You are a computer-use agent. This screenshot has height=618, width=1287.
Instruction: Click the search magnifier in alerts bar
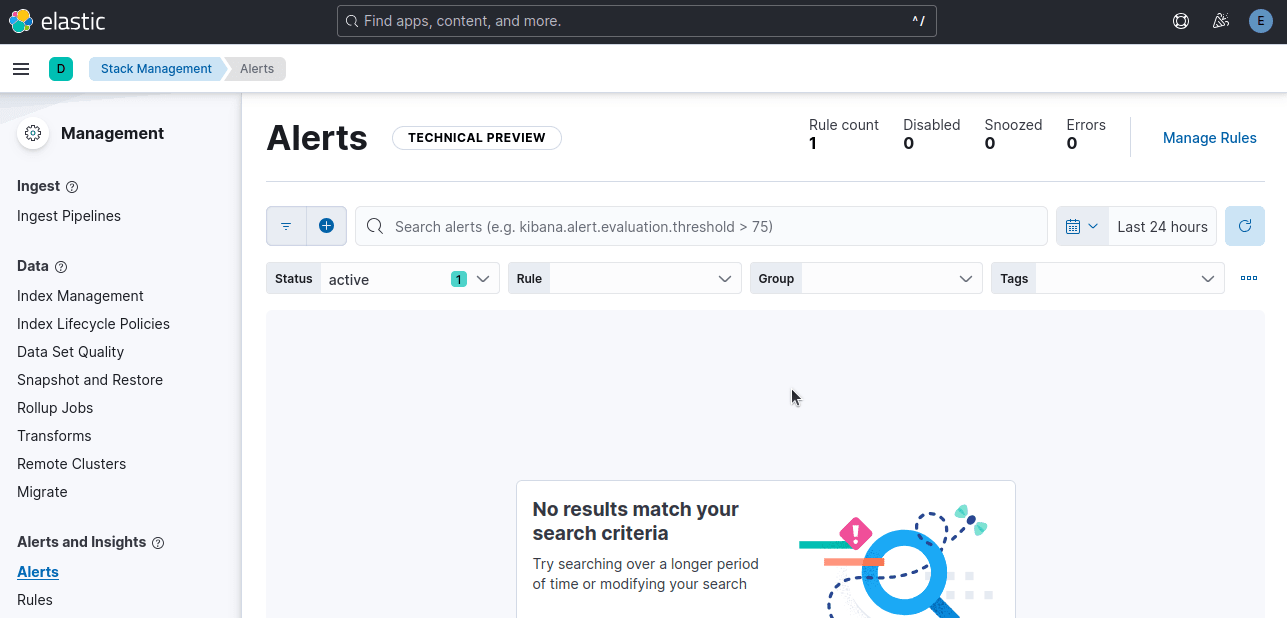coord(375,226)
